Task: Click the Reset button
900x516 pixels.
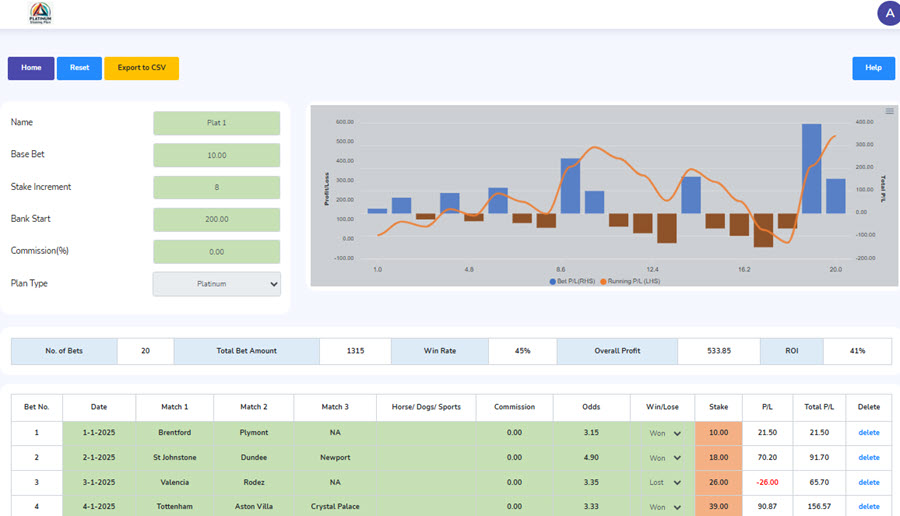Action: [79, 68]
